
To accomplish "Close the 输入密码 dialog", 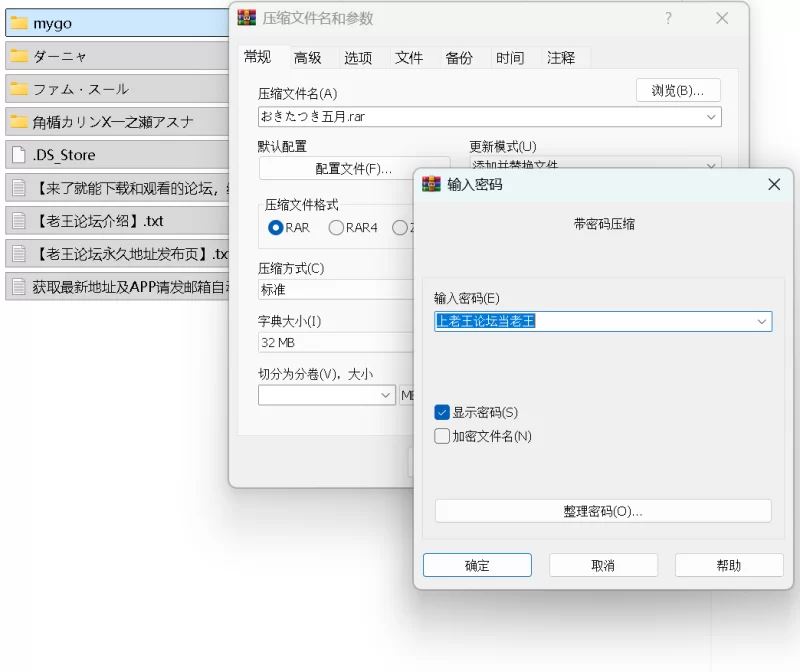I will coord(774,184).
